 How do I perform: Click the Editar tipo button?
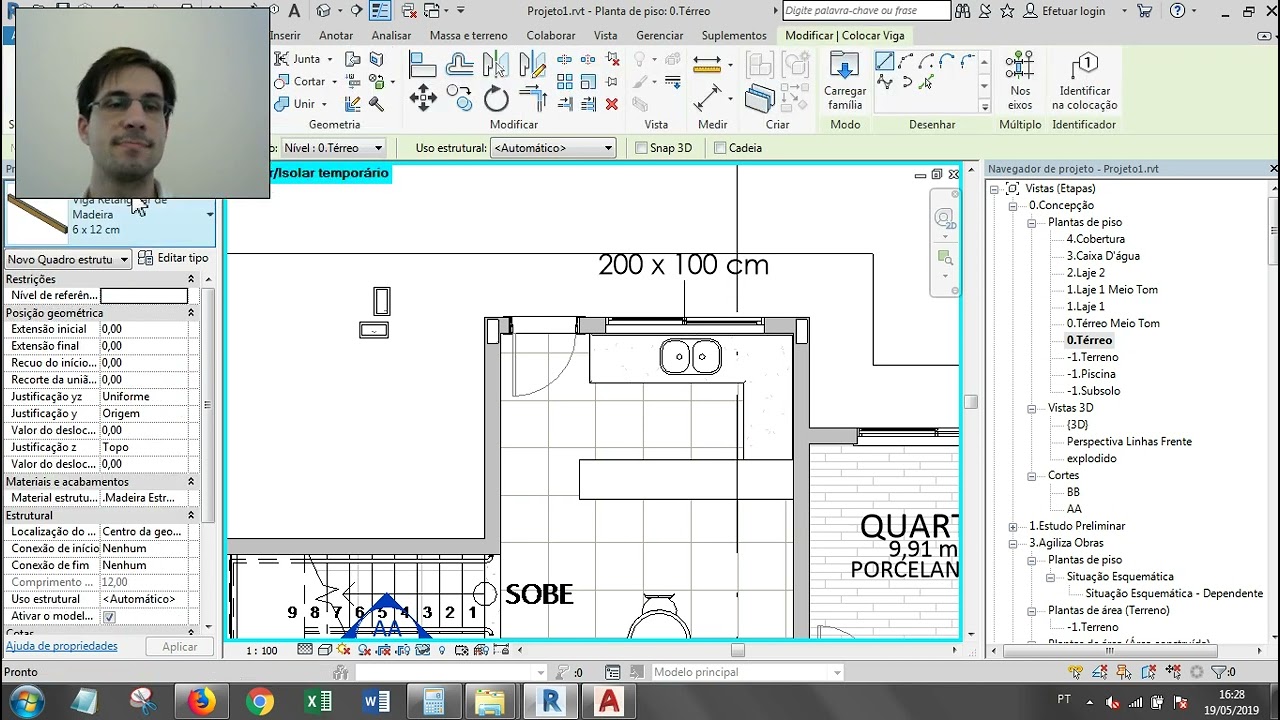click(173, 258)
